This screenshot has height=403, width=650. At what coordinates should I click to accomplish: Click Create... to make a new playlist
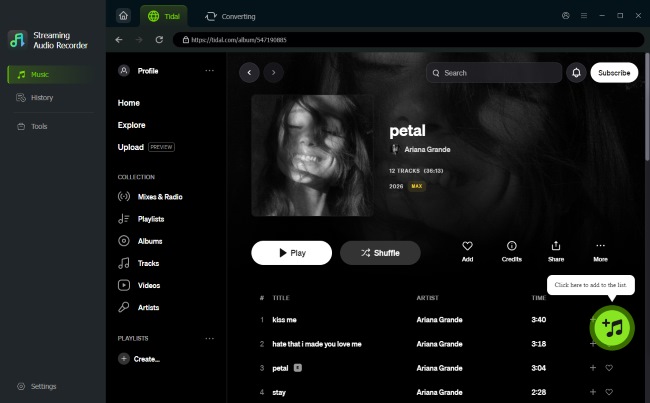point(139,359)
